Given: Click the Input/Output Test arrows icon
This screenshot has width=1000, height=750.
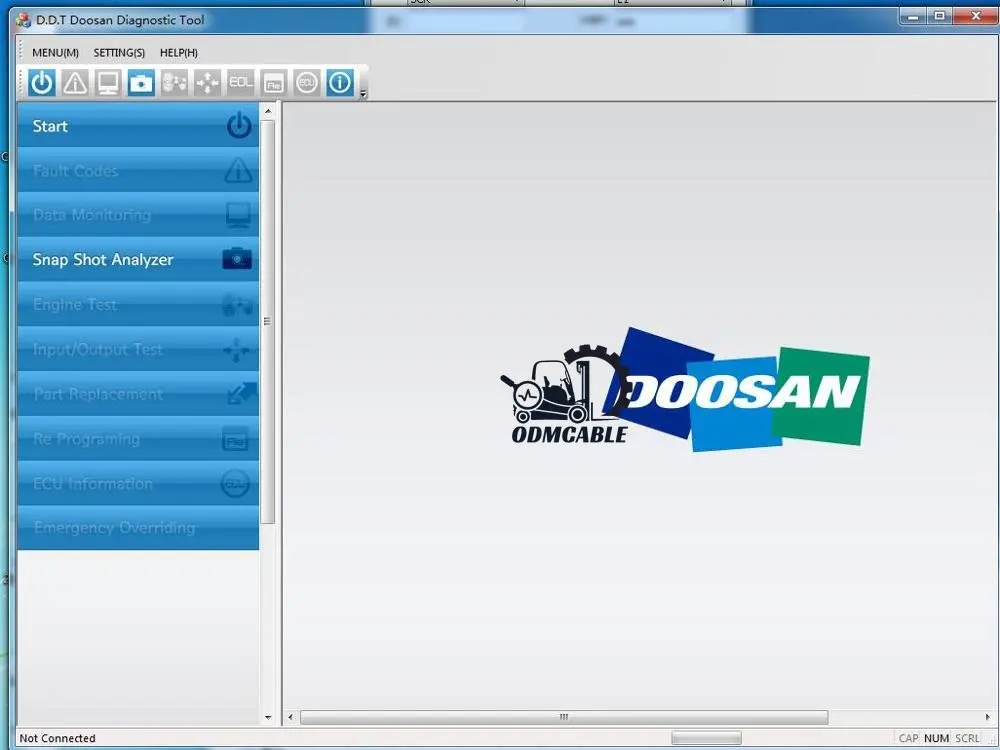Looking at the screenshot, I should point(206,82).
